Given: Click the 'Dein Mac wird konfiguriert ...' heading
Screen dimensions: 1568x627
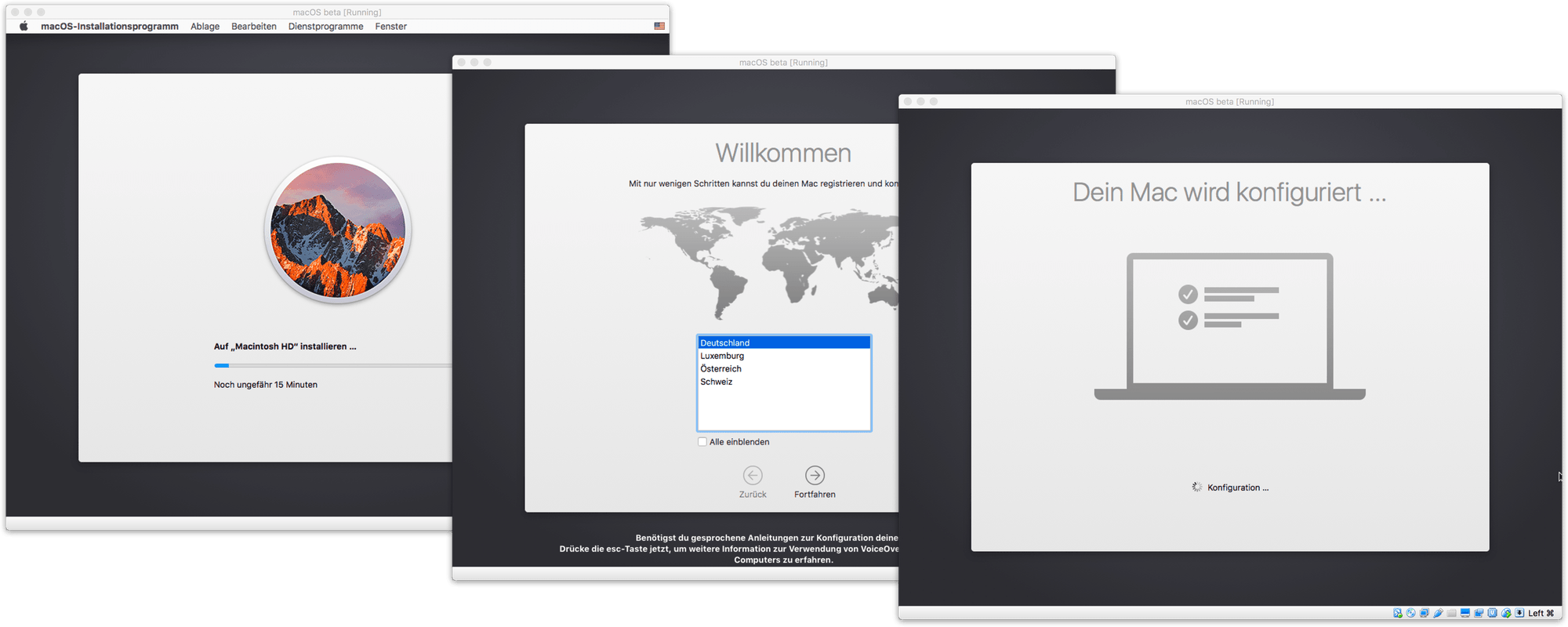Looking at the screenshot, I should tap(1229, 193).
